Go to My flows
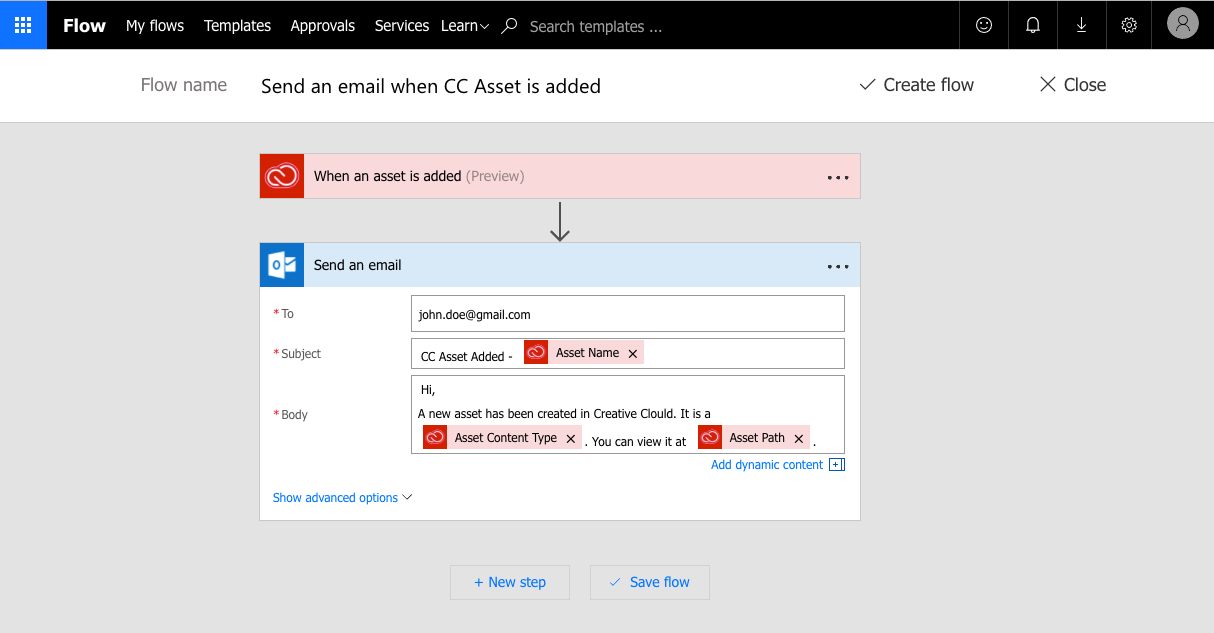The height and width of the screenshot is (633, 1214). [155, 26]
